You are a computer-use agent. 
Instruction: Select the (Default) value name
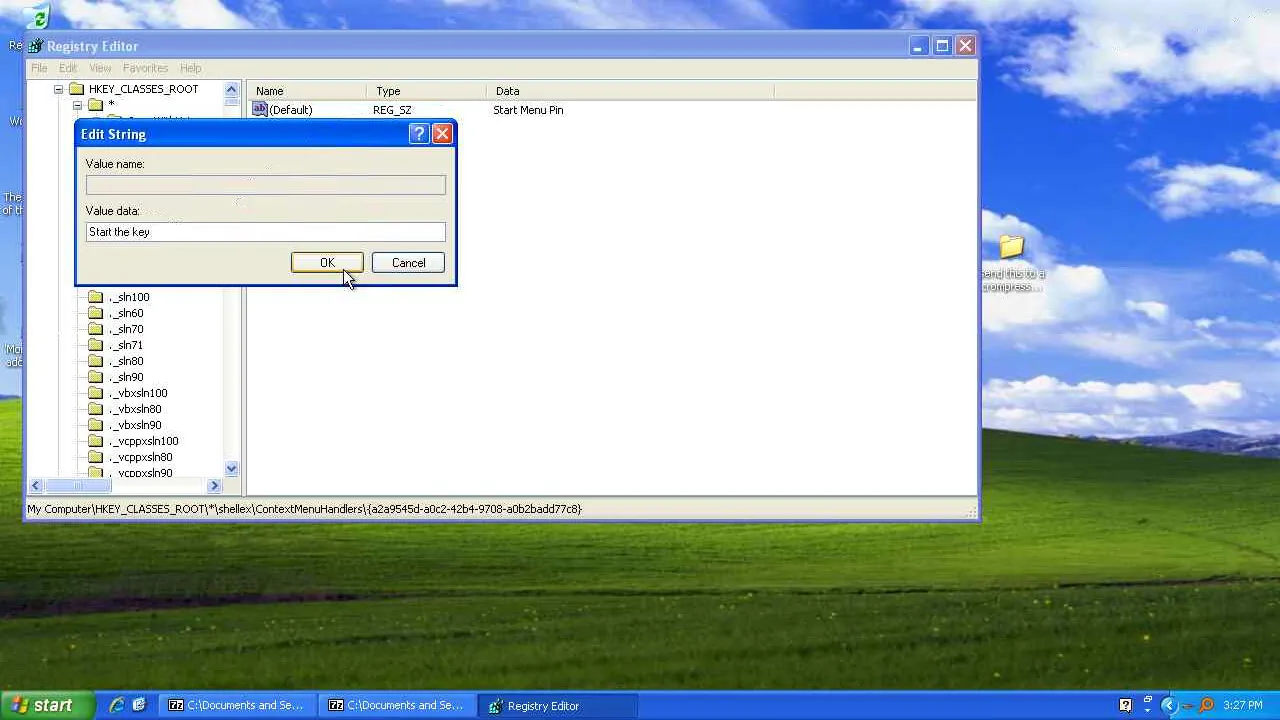tap(291, 110)
